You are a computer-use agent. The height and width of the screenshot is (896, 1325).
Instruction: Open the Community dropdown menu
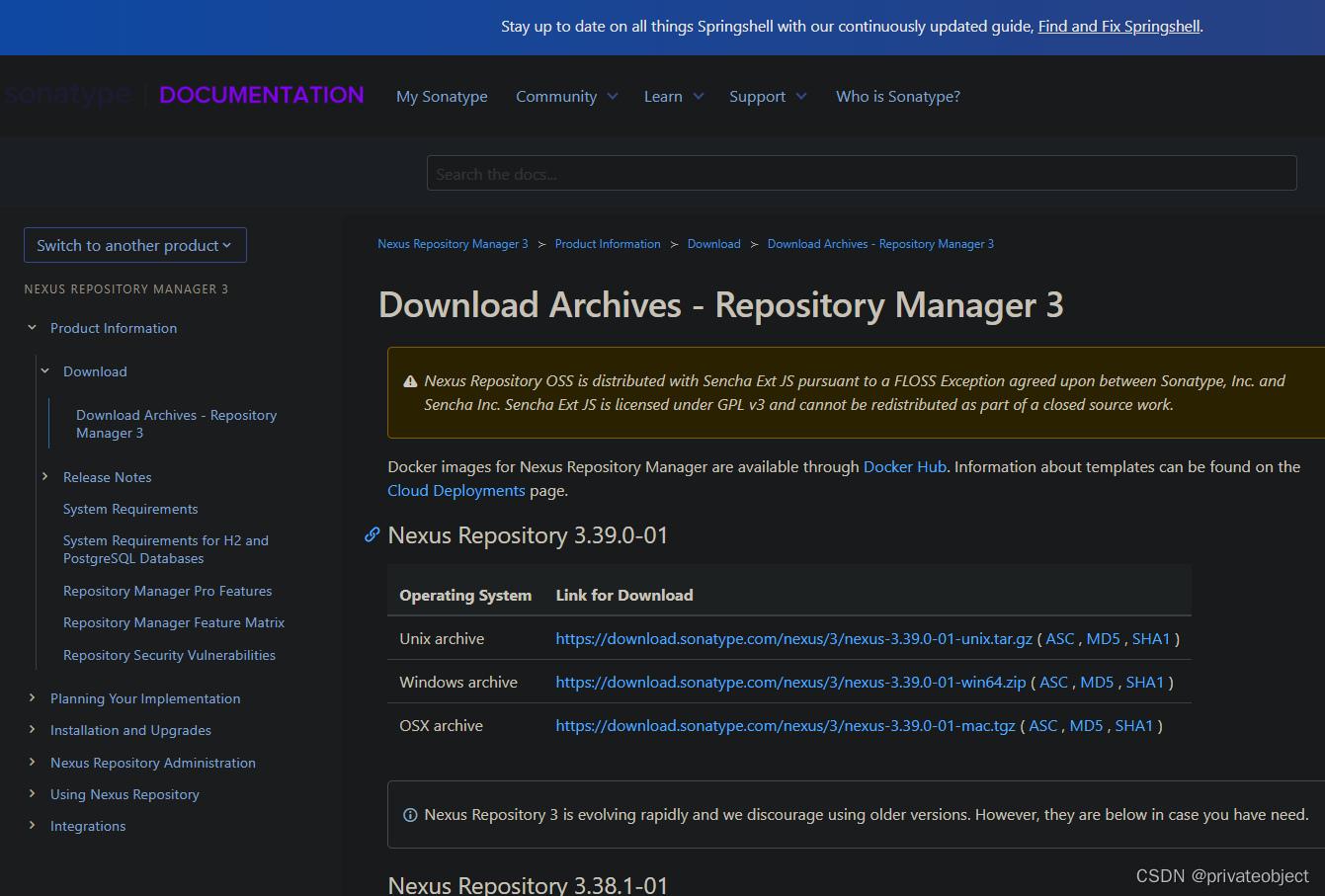pyautogui.click(x=567, y=96)
